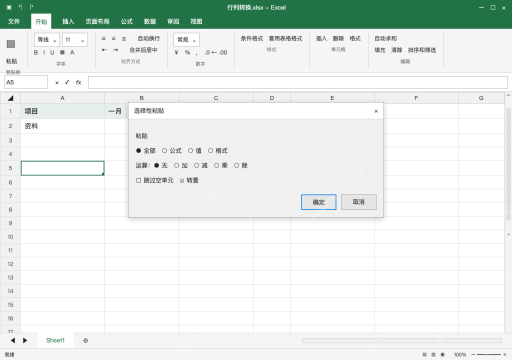Click the font color A icon
This screenshot has width=512, height=360.
pyautogui.click(x=72, y=52)
